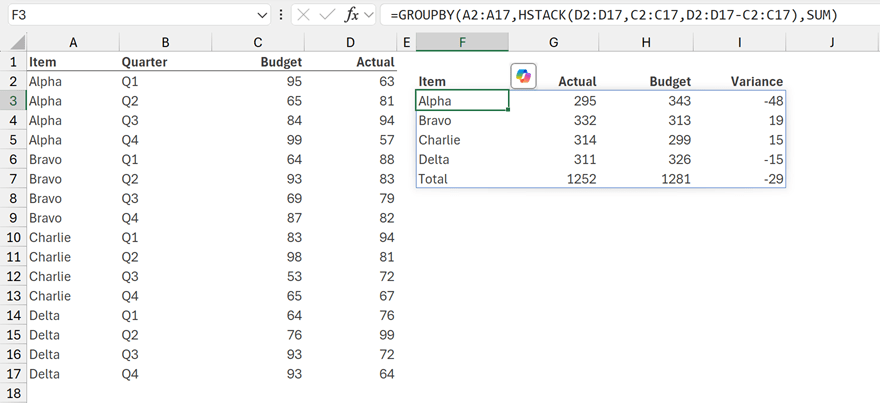This screenshot has width=880, height=403.
Task: Click cell C11 with Budget value 98
Action: tap(258, 257)
